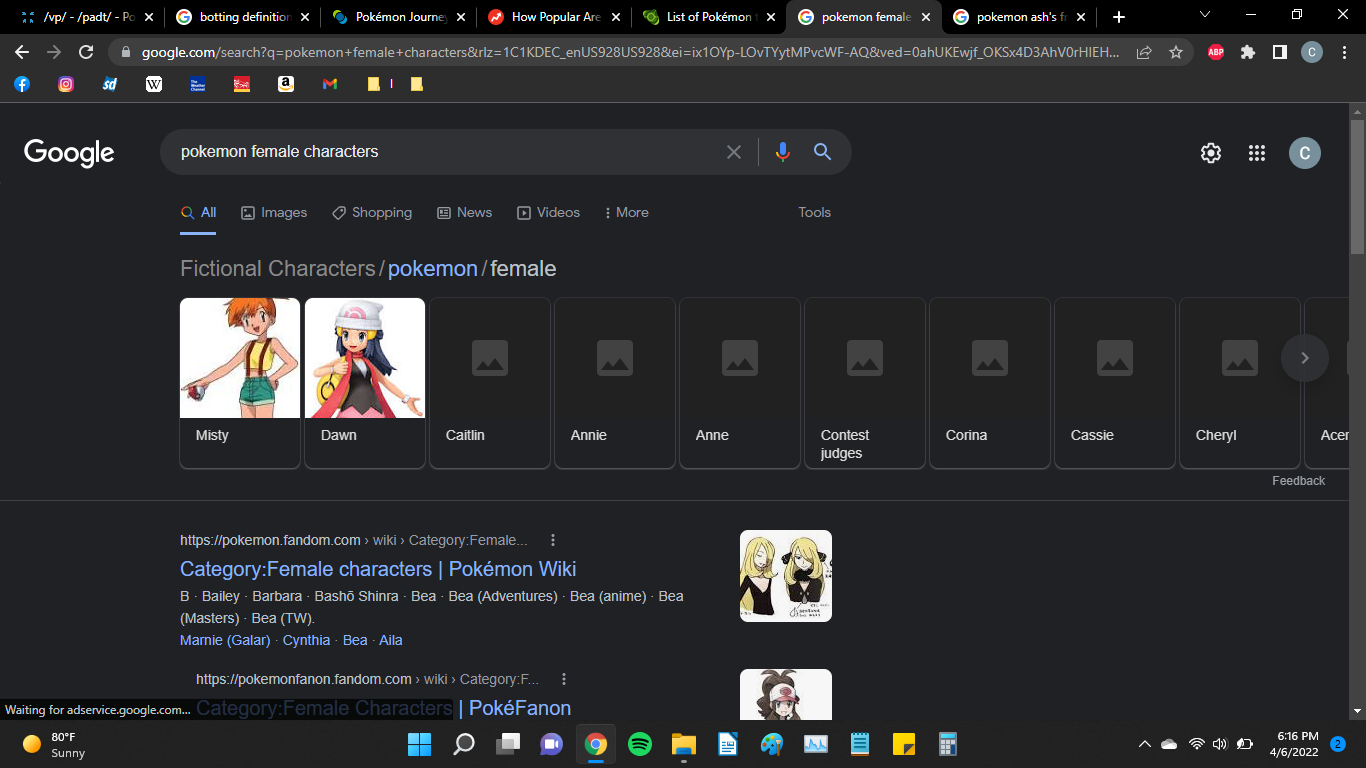Open the tab search dropdown arrow

coord(1204,16)
